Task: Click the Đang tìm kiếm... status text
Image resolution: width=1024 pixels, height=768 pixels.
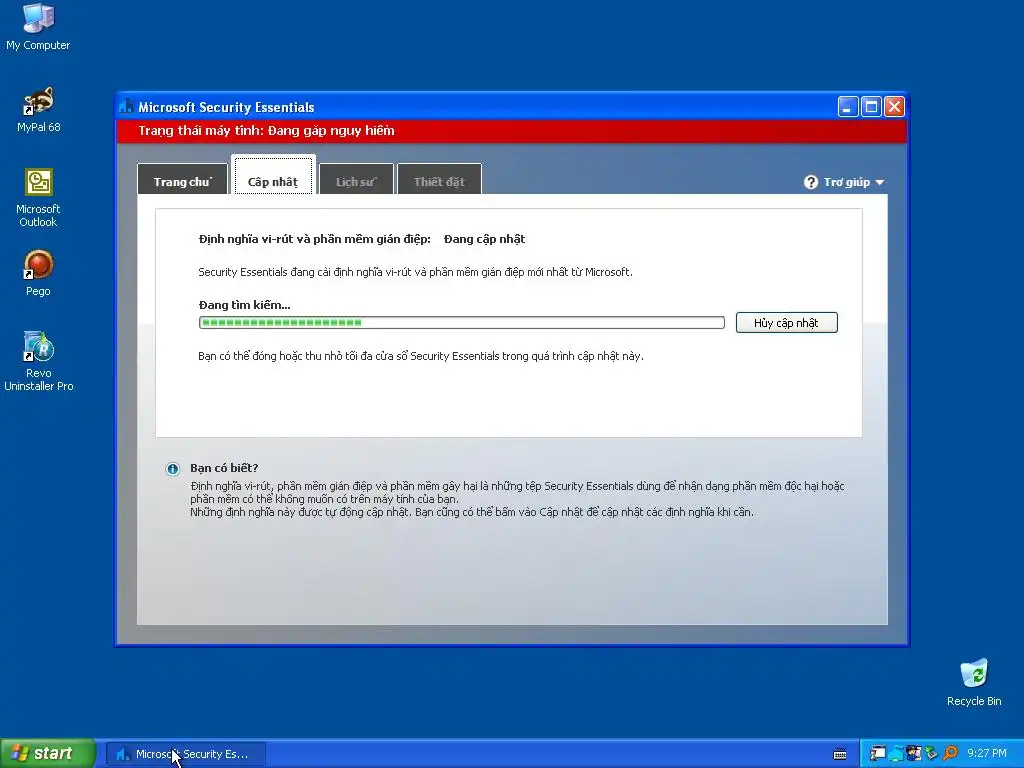Action: pos(244,305)
